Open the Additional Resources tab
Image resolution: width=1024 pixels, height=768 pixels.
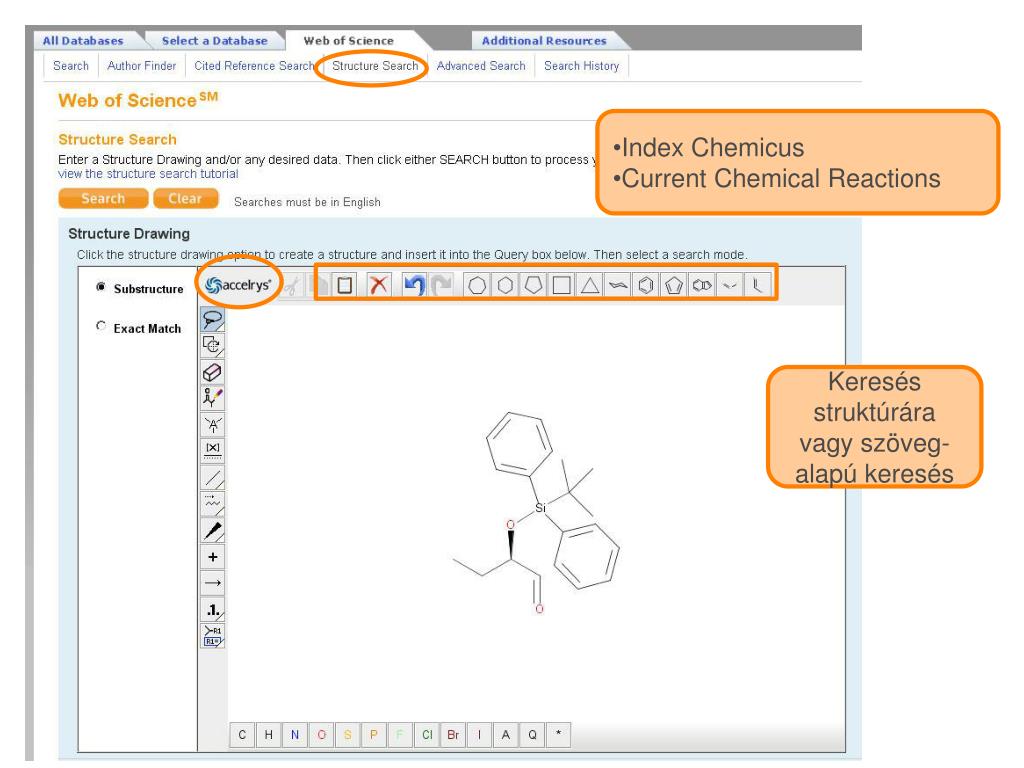(x=544, y=40)
